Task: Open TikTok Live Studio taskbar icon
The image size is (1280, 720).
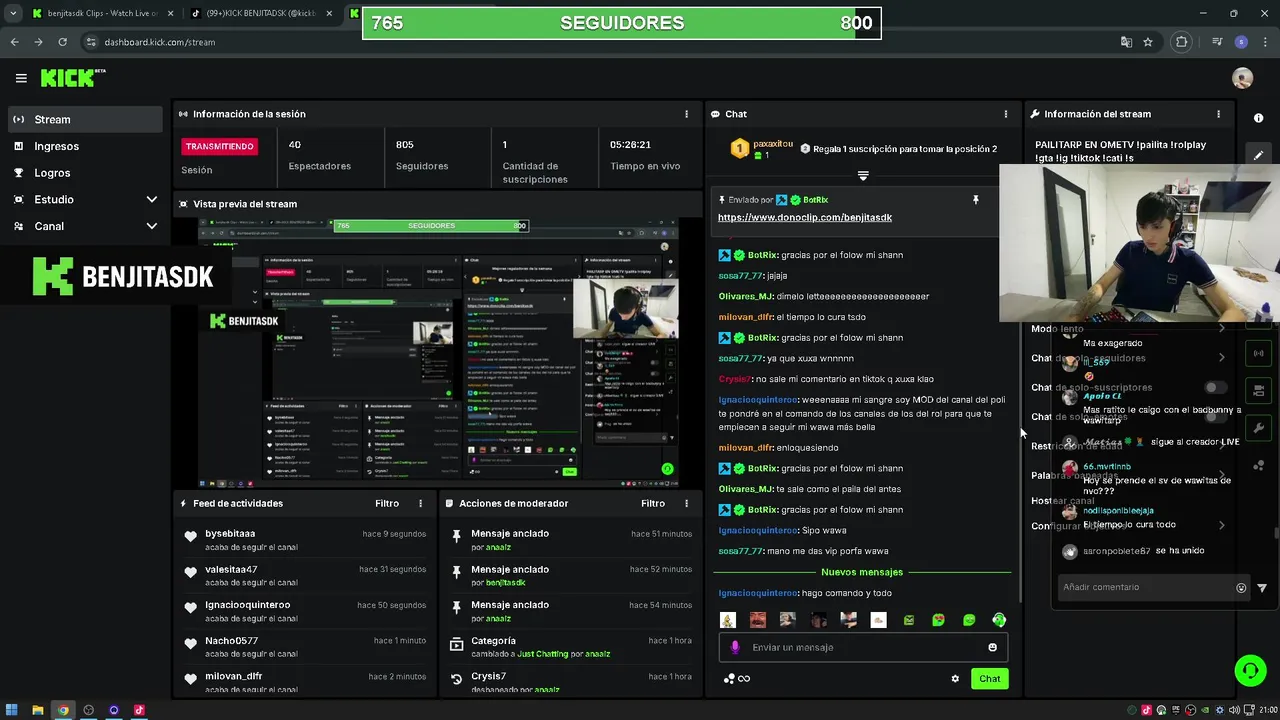Action: click(139, 710)
